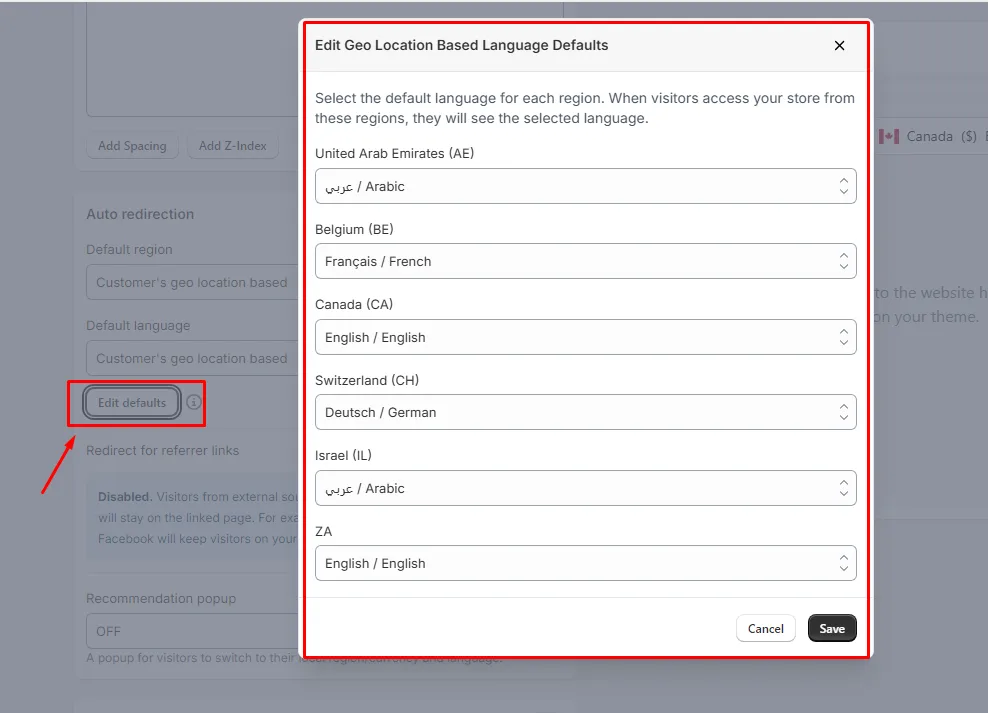Click the Add Spacing button

132,146
